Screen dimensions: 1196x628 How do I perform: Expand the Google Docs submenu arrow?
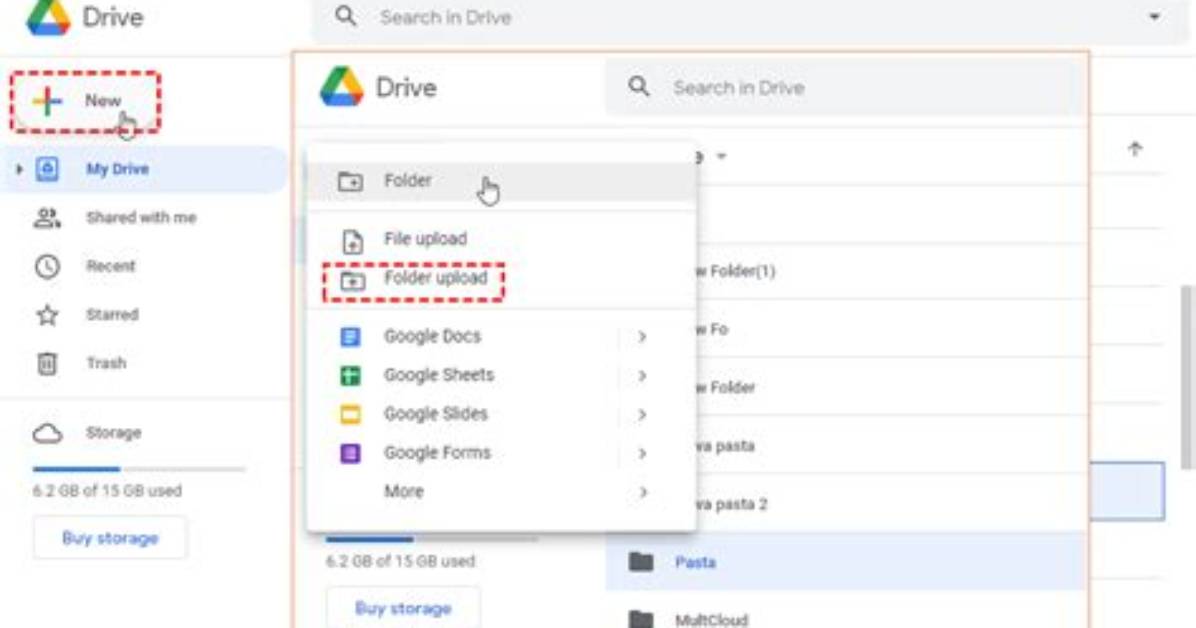click(642, 337)
